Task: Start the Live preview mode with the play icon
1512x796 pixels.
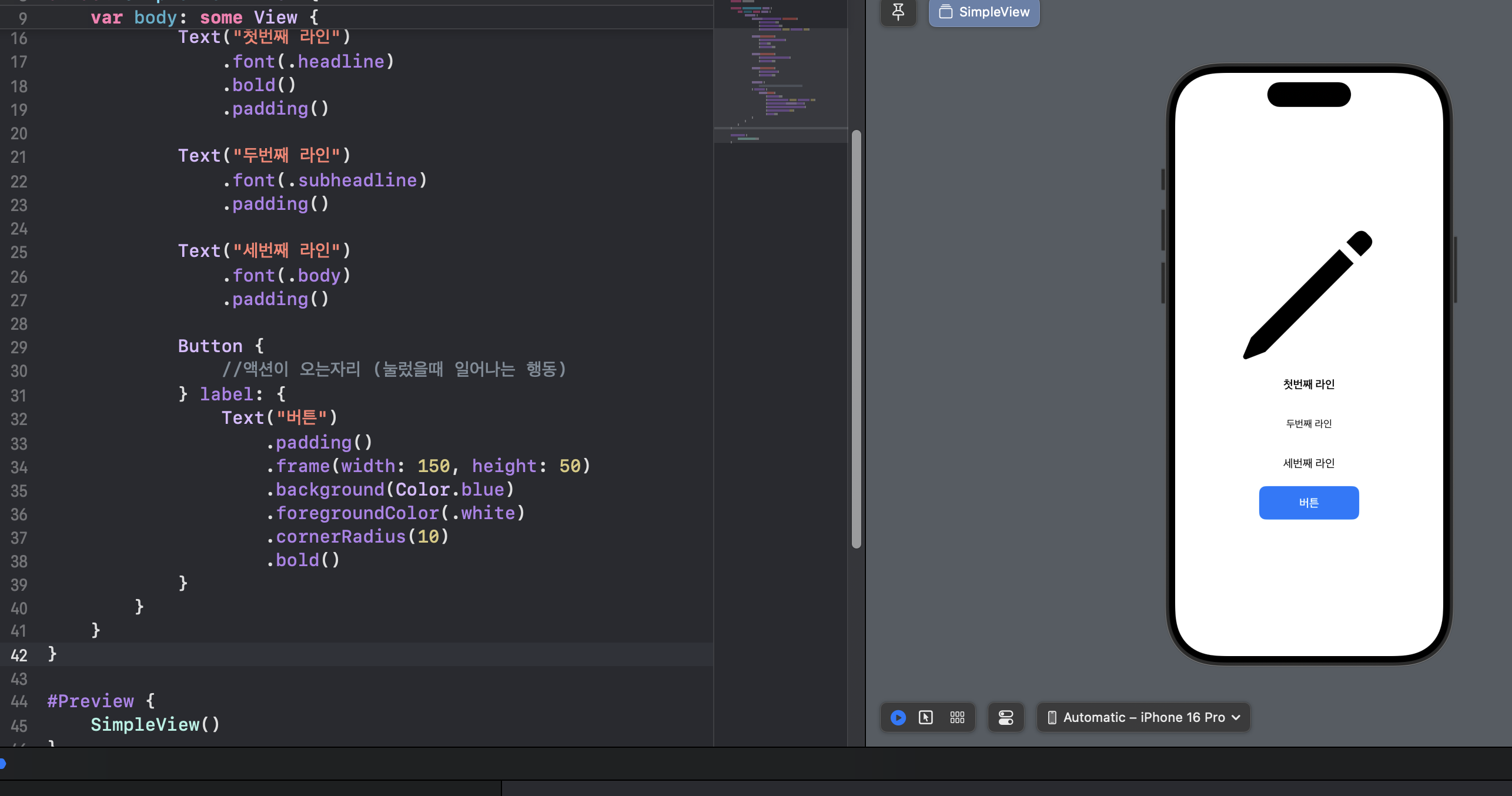Action: click(898, 717)
